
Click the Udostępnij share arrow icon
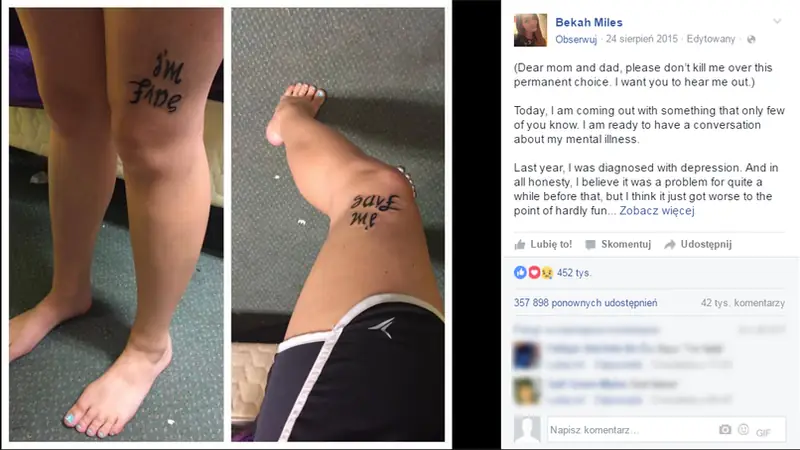tap(669, 245)
